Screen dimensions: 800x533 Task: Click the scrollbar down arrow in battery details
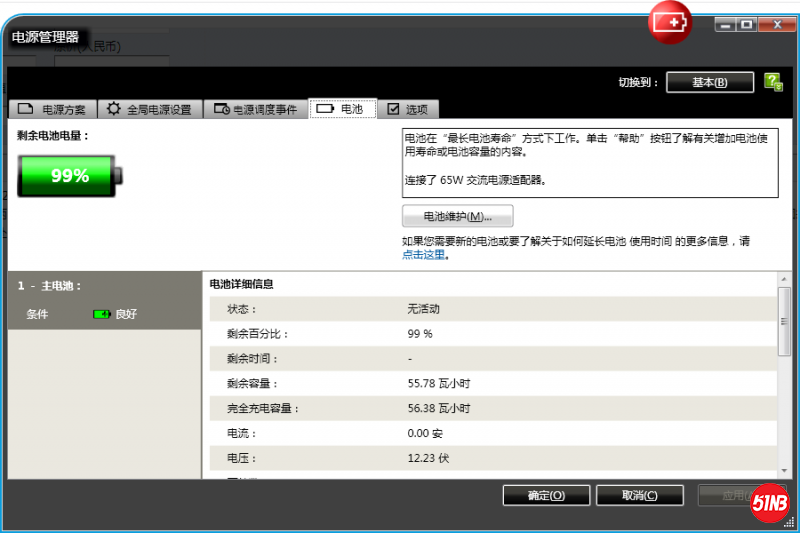(784, 471)
